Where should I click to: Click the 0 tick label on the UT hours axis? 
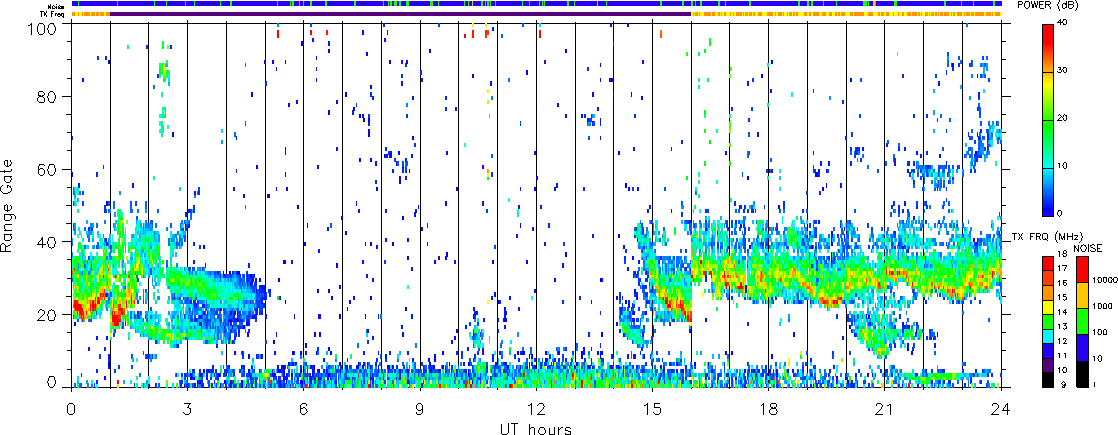[71, 410]
